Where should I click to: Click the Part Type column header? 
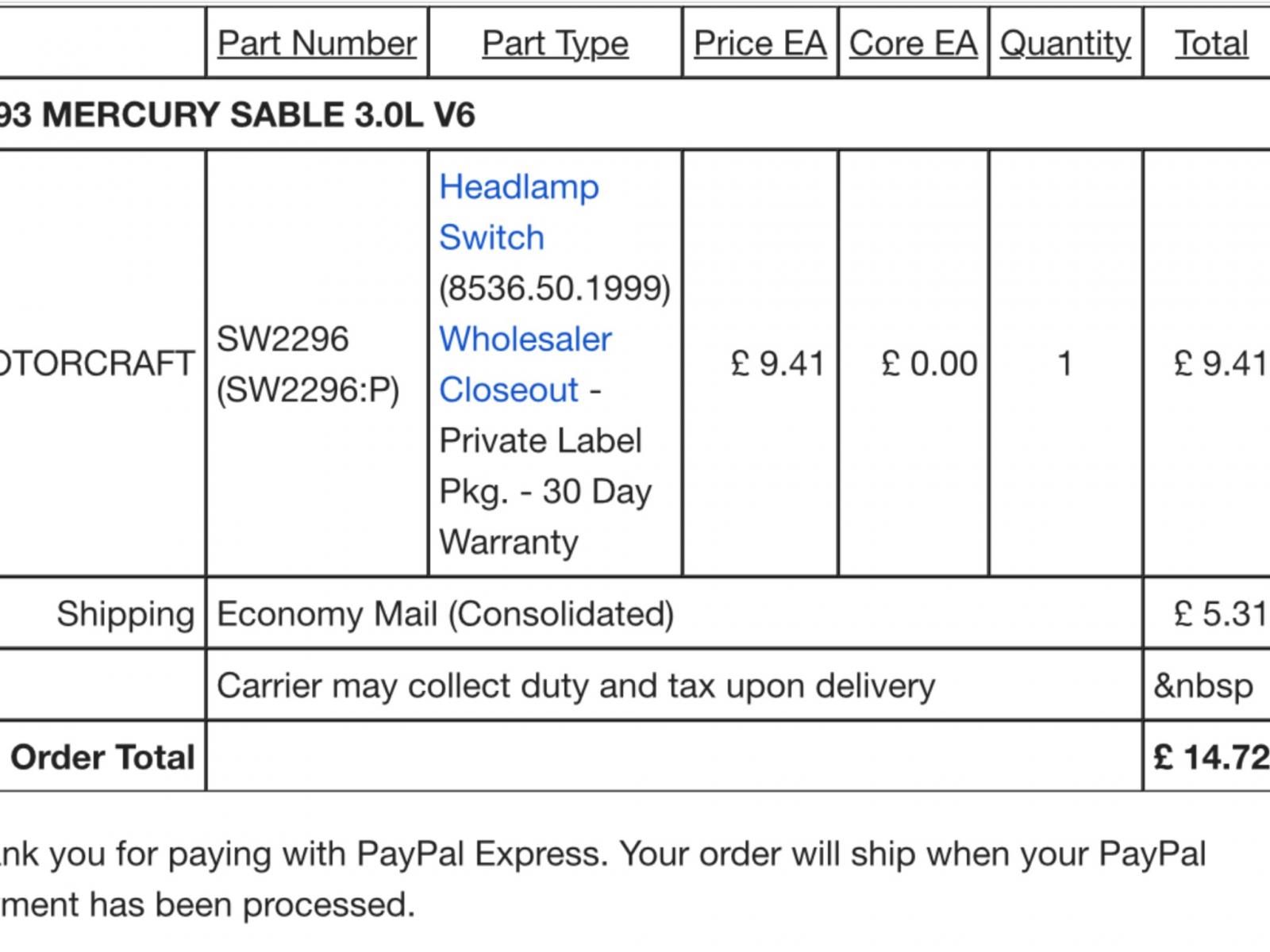click(x=555, y=43)
